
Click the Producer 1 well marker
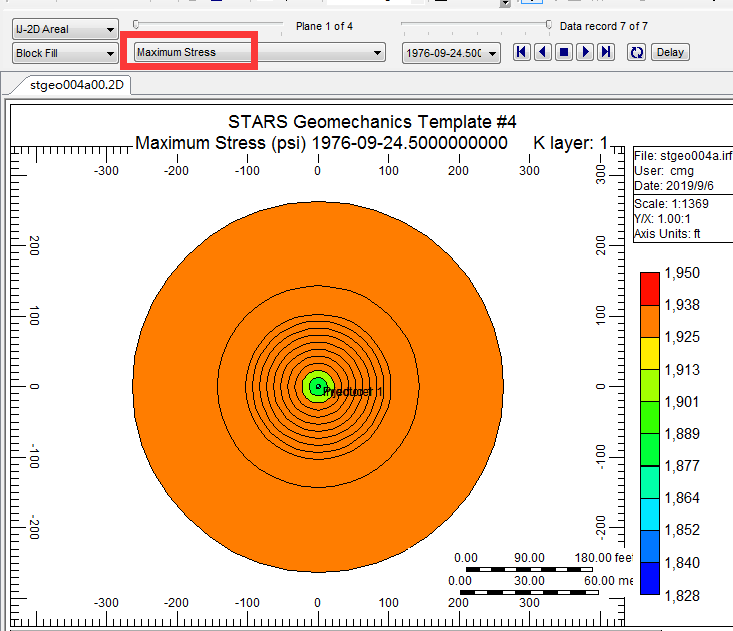click(x=318, y=386)
